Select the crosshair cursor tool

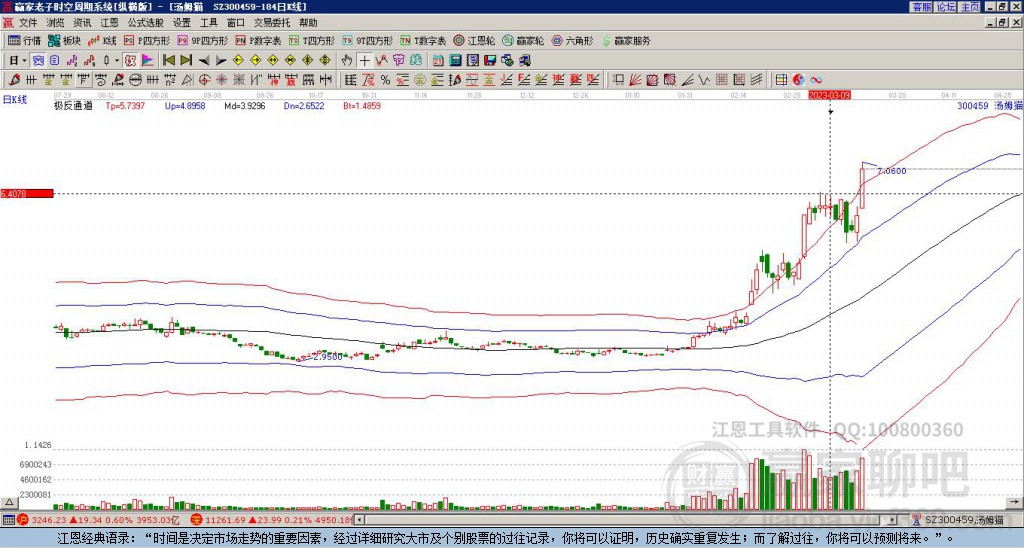[364, 60]
